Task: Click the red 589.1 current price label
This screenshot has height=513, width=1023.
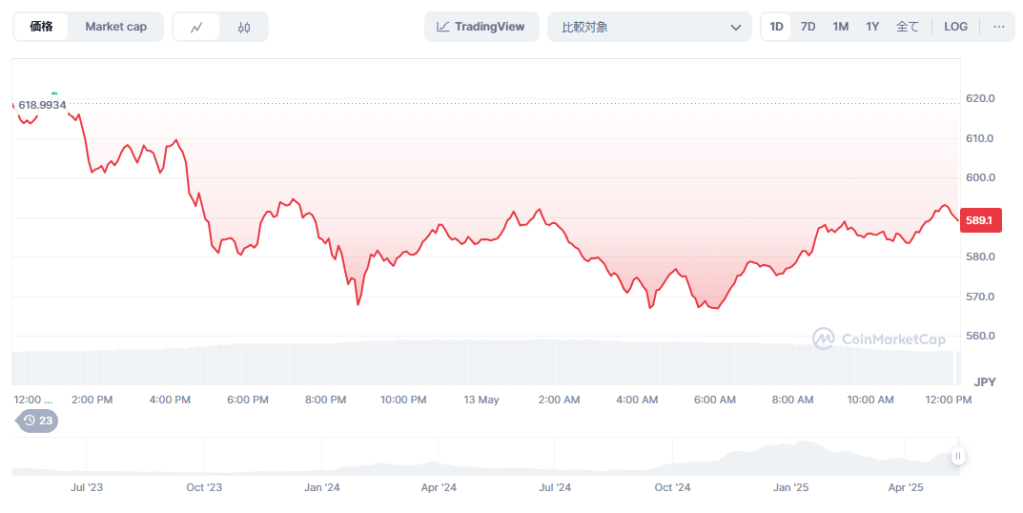Action: pos(978,220)
